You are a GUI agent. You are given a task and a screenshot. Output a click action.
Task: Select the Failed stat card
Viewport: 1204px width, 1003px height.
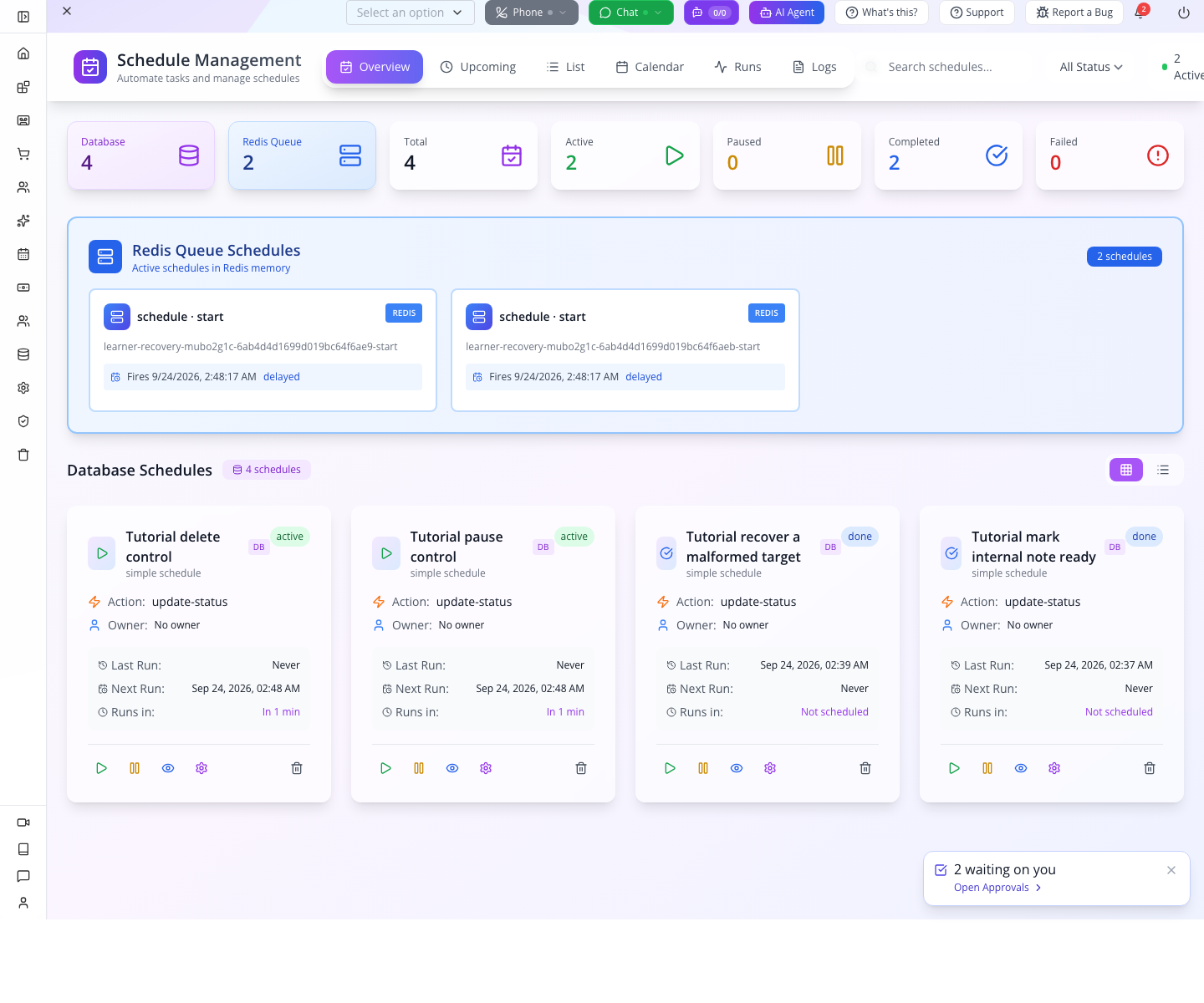click(1110, 155)
